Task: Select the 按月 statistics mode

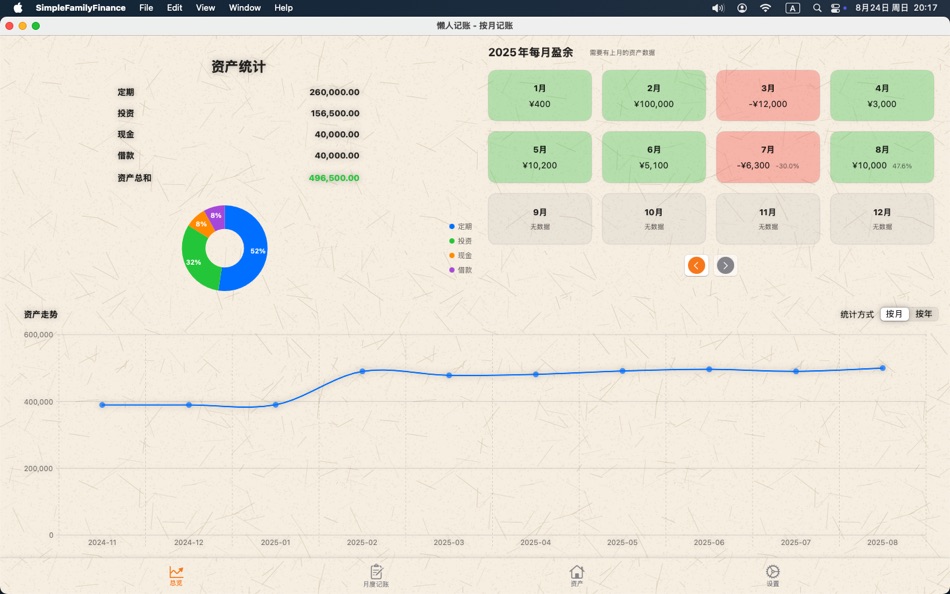Action: pyautogui.click(x=893, y=313)
